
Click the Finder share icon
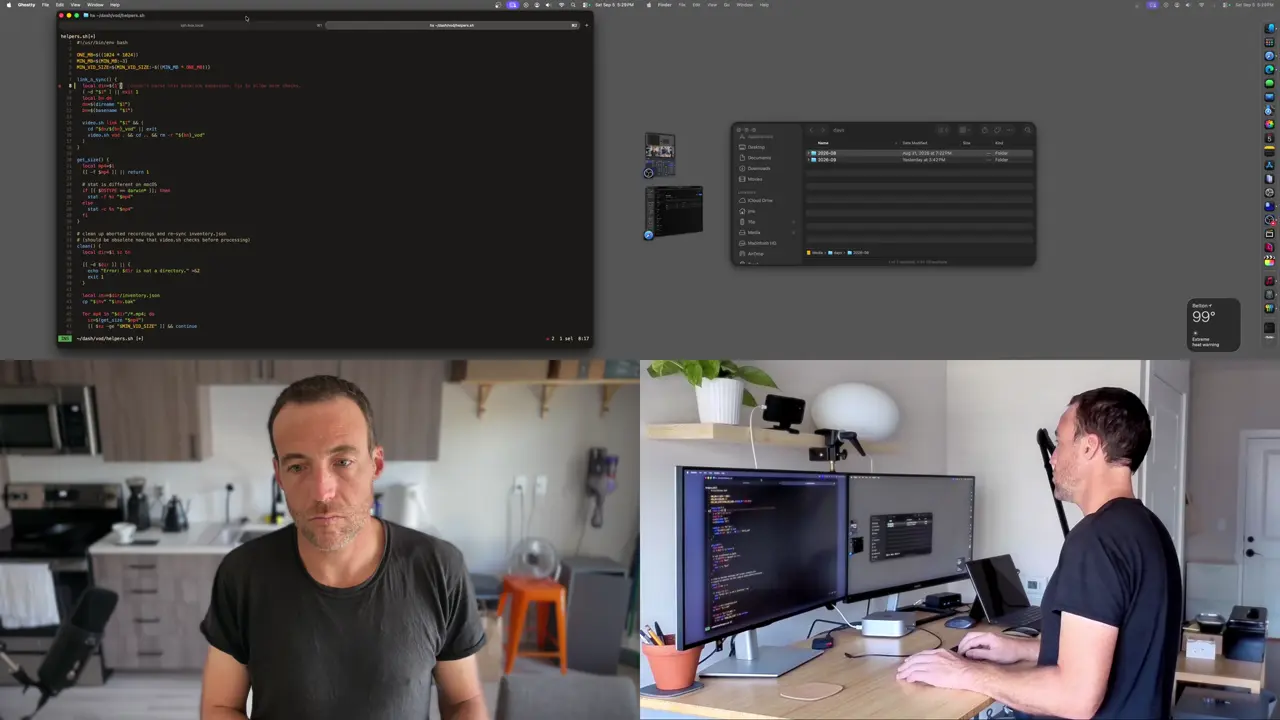(984, 130)
